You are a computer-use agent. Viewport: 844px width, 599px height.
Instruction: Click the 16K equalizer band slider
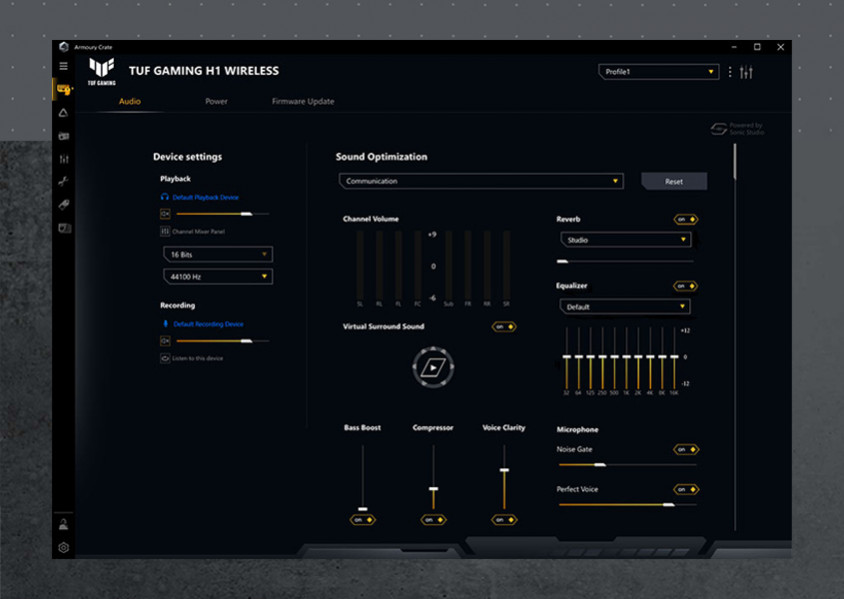click(674, 358)
